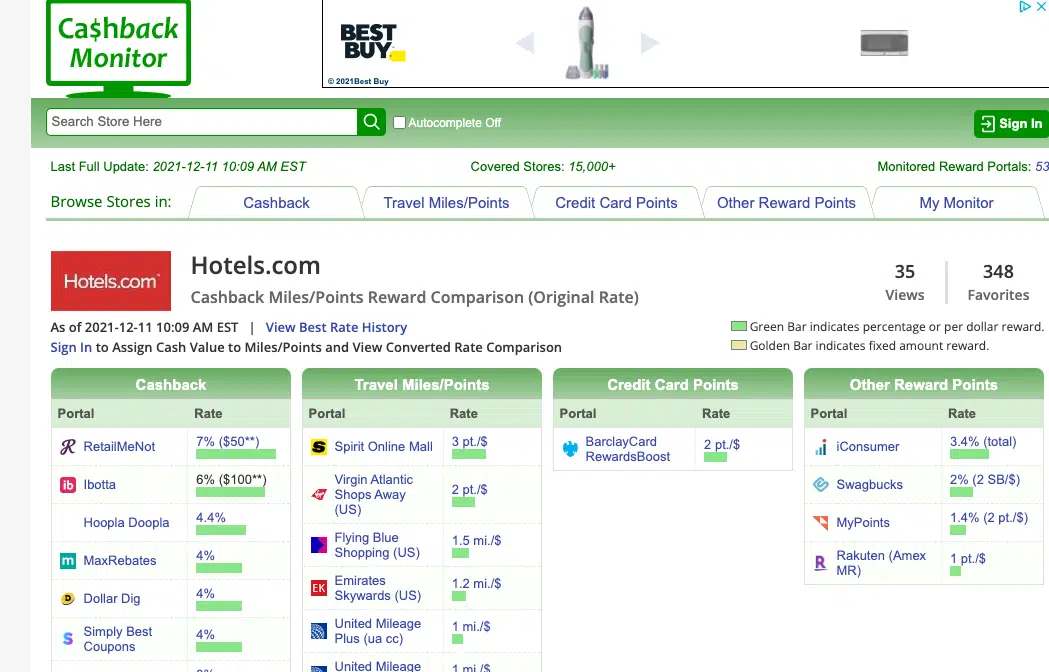Open the Spirit Online Mall link
Image resolution: width=1049 pixels, height=672 pixels.
[x=383, y=446]
